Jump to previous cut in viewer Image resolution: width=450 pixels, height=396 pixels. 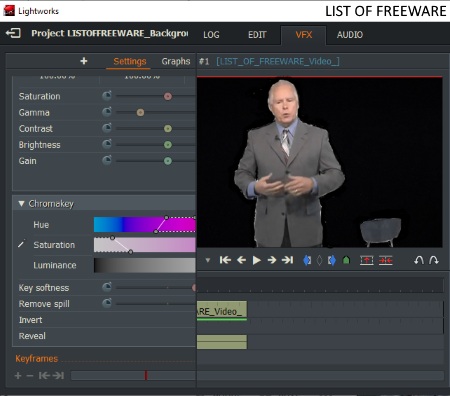coord(225,260)
